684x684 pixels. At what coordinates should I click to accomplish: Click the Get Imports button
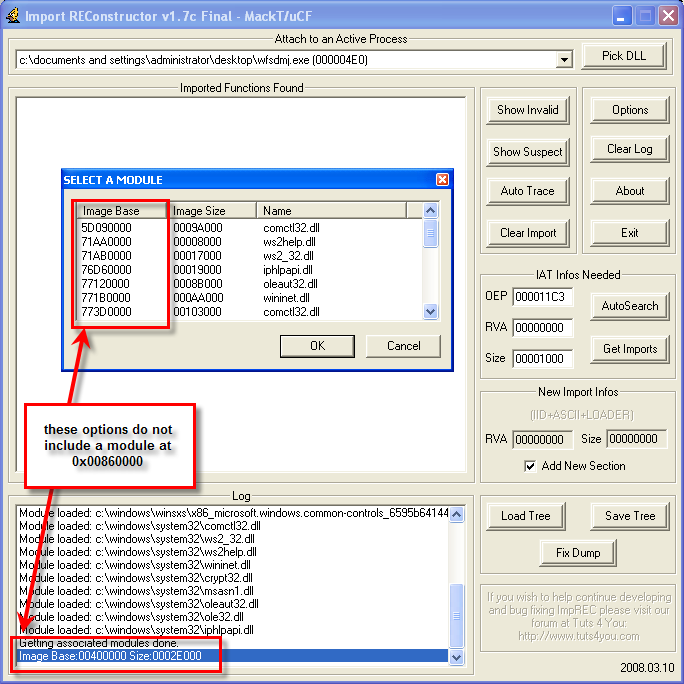[630, 349]
